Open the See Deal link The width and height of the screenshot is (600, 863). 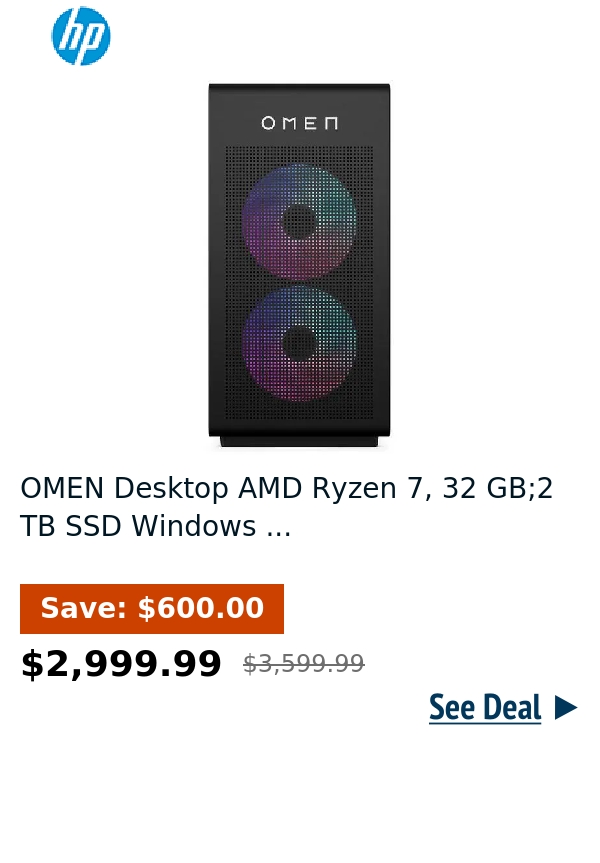click(485, 707)
